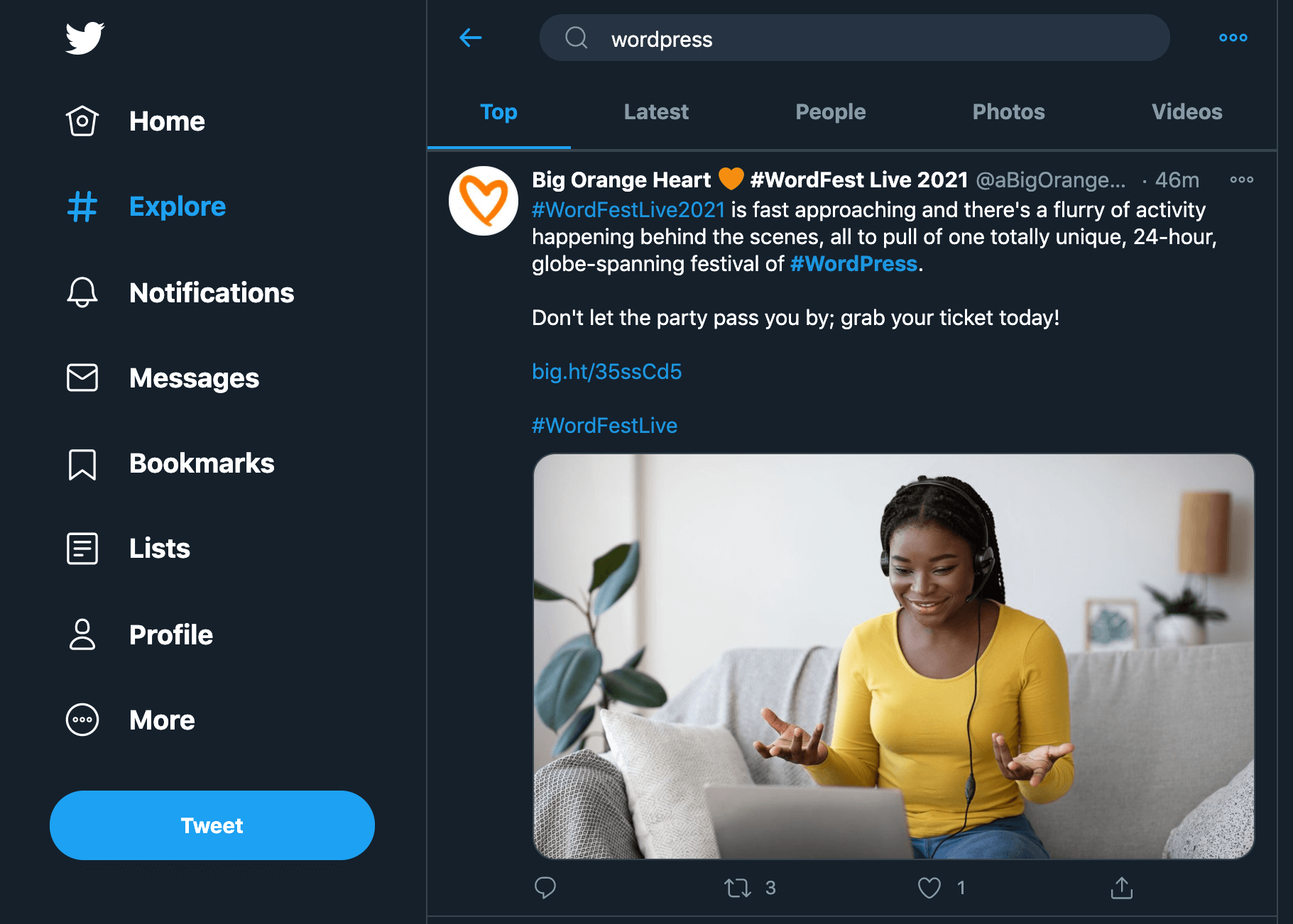This screenshot has height=924, width=1293.
Task: Open search options with the three dots
Action: tap(1233, 38)
